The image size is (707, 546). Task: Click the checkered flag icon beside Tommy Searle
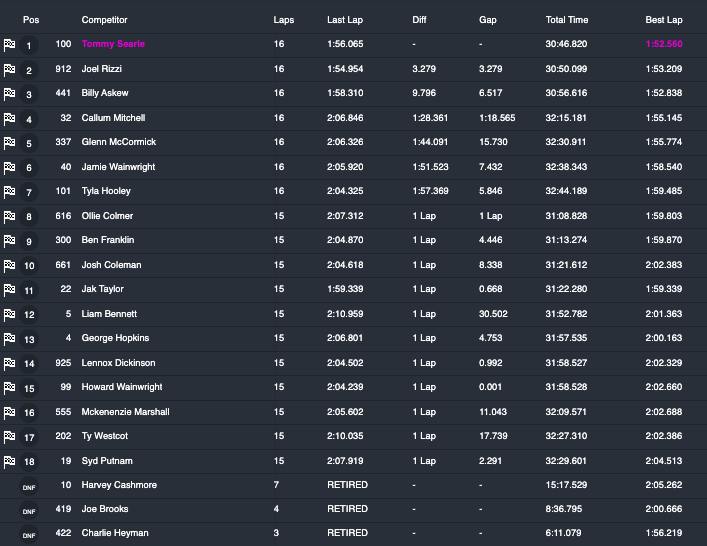click(9, 45)
